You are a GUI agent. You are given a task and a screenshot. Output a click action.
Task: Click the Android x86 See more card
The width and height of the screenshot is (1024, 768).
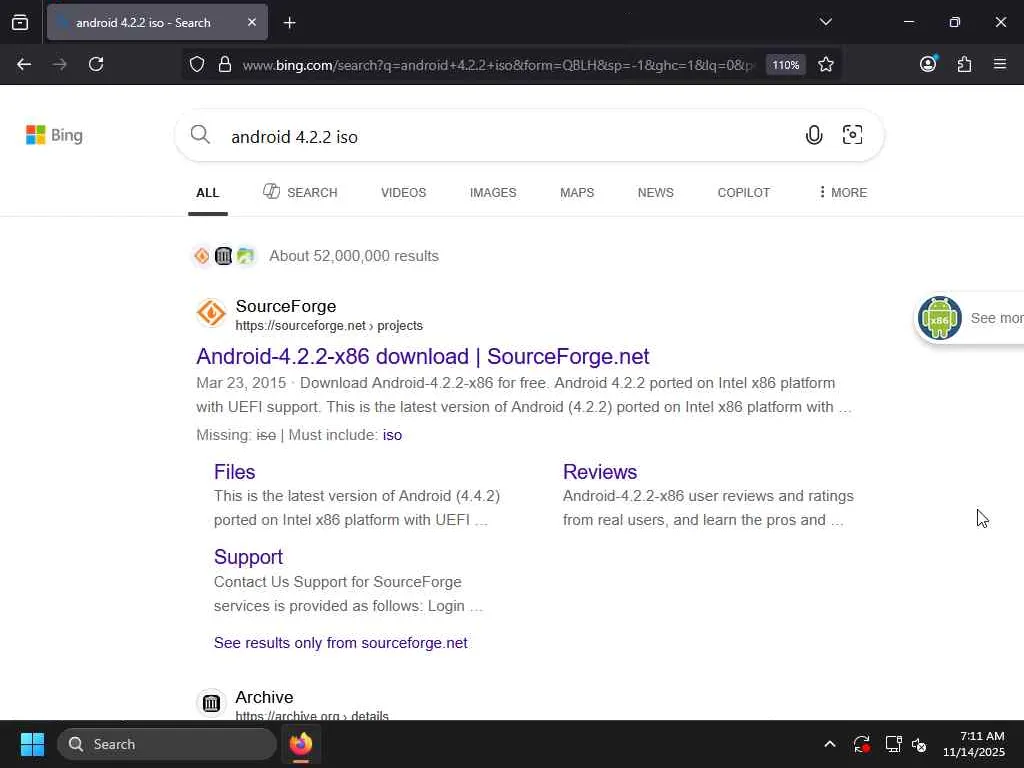(970, 318)
